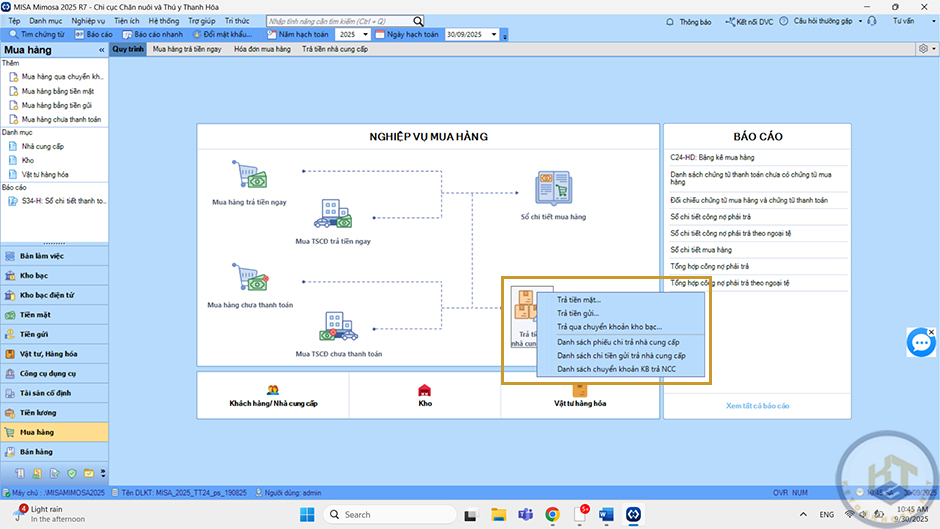
Task: Open Kết nối DVC connection icon
Action: (x=727, y=21)
